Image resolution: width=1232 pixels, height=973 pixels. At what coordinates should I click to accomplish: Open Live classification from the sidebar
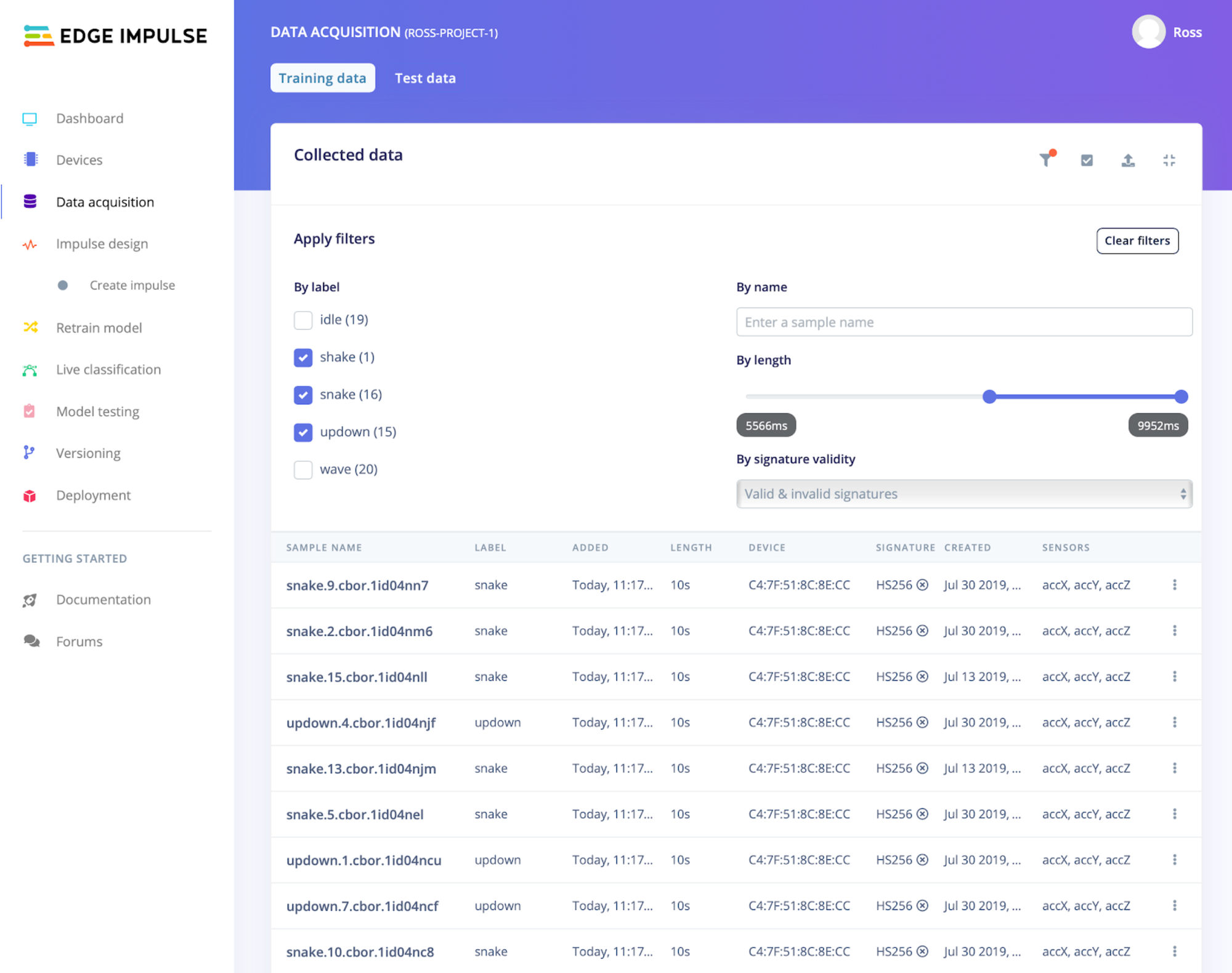click(x=108, y=369)
